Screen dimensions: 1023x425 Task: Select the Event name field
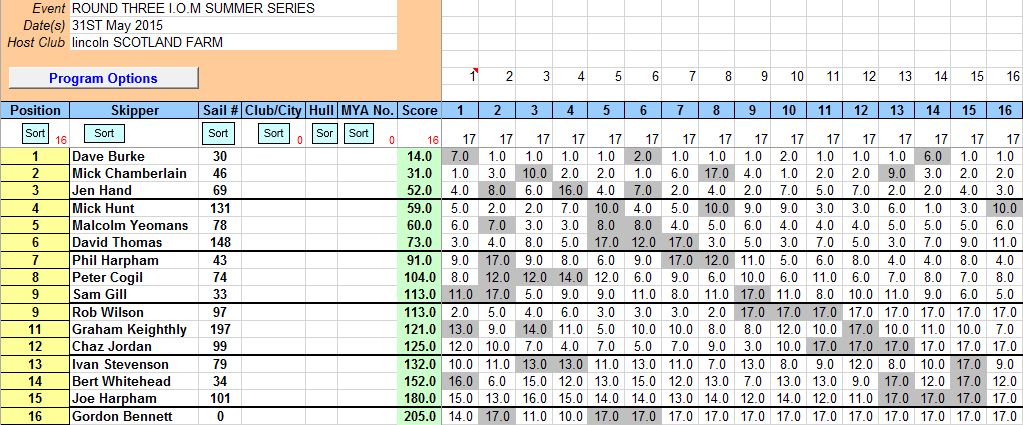(x=233, y=8)
